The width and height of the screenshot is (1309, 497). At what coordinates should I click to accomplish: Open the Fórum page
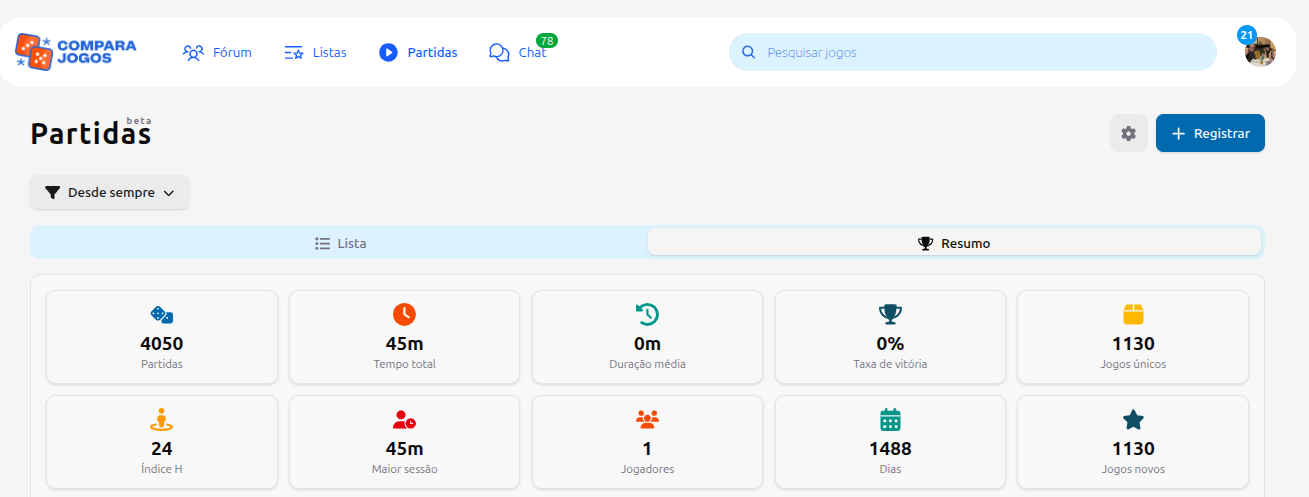tap(217, 52)
